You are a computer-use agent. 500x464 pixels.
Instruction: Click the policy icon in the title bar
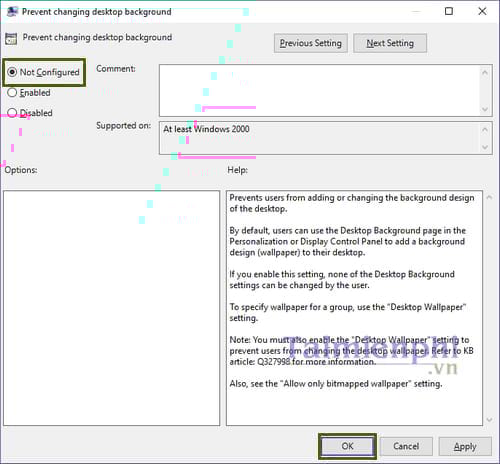pos(12,11)
